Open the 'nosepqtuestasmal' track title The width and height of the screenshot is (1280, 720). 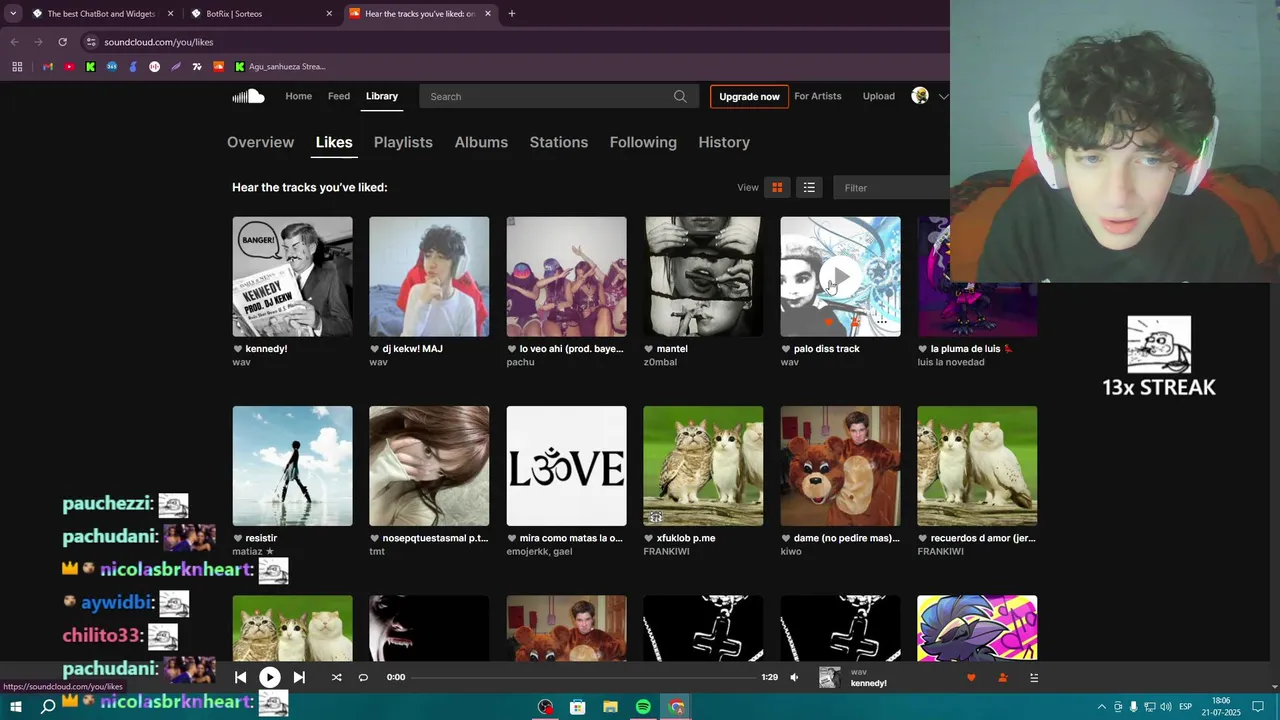[x=435, y=538]
